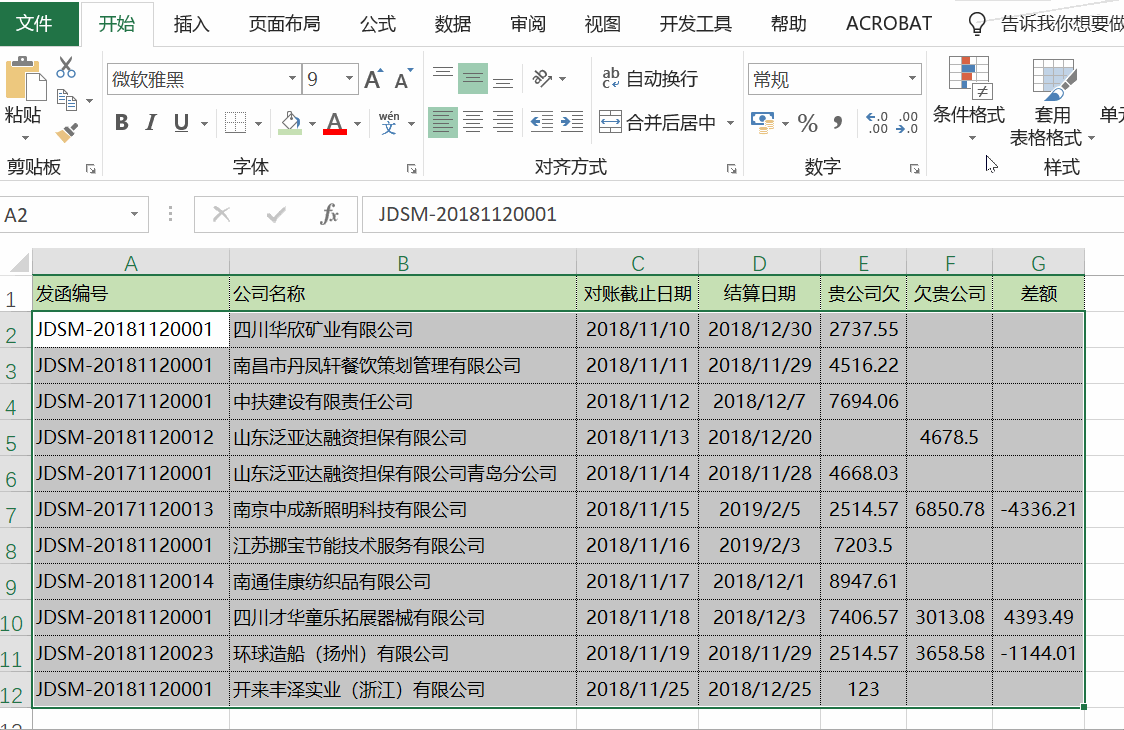
Task: Select column B header
Action: coord(403,263)
